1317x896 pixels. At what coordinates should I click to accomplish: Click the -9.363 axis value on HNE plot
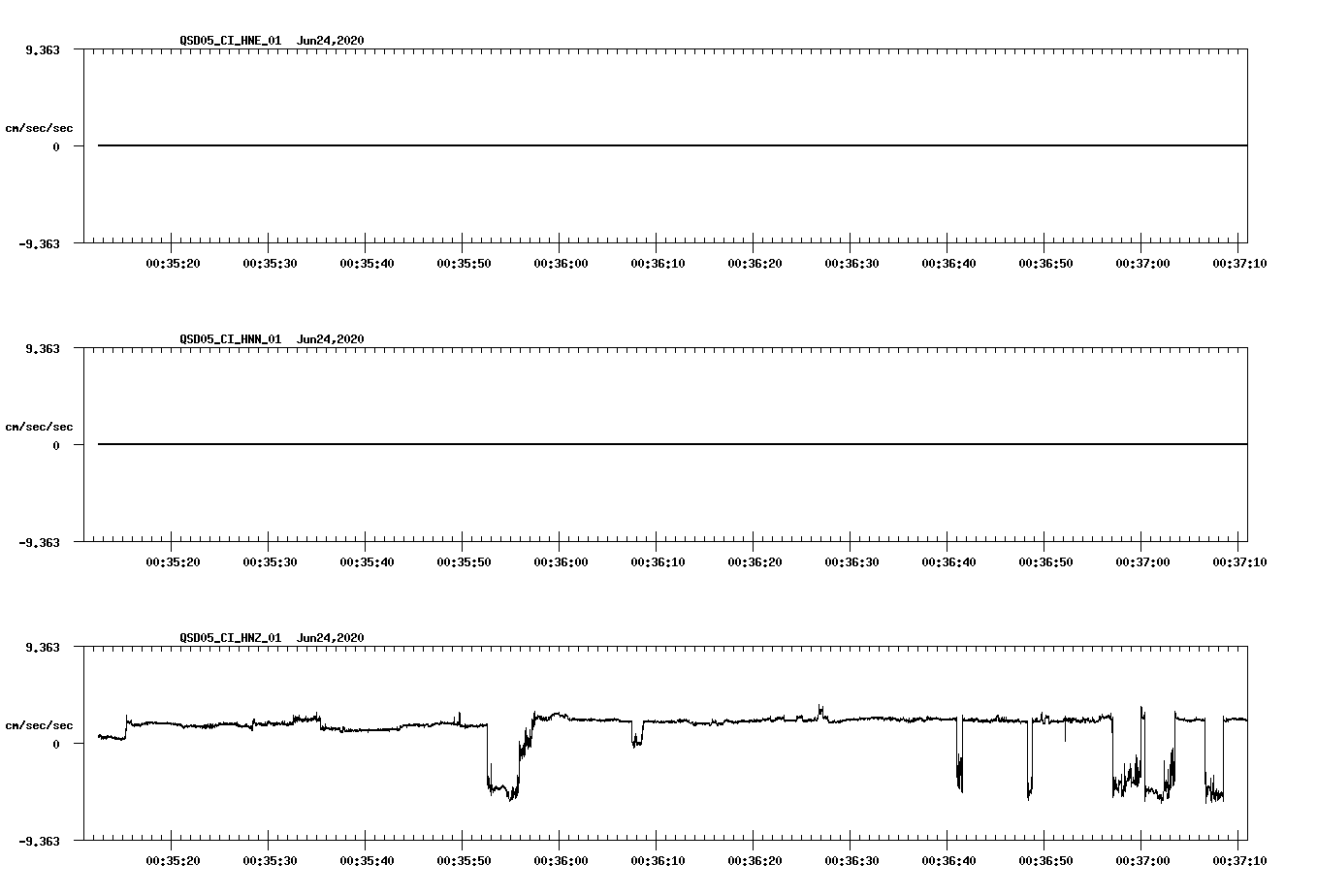point(39,243)
